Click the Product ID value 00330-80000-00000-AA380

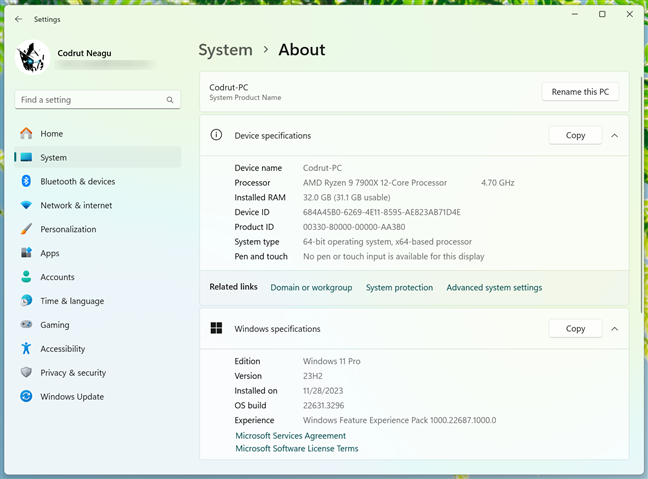tap(354, 227)
